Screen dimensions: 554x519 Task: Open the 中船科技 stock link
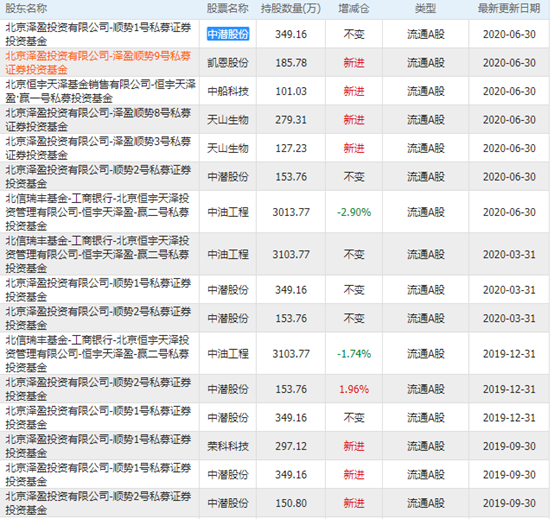point(228,91)
